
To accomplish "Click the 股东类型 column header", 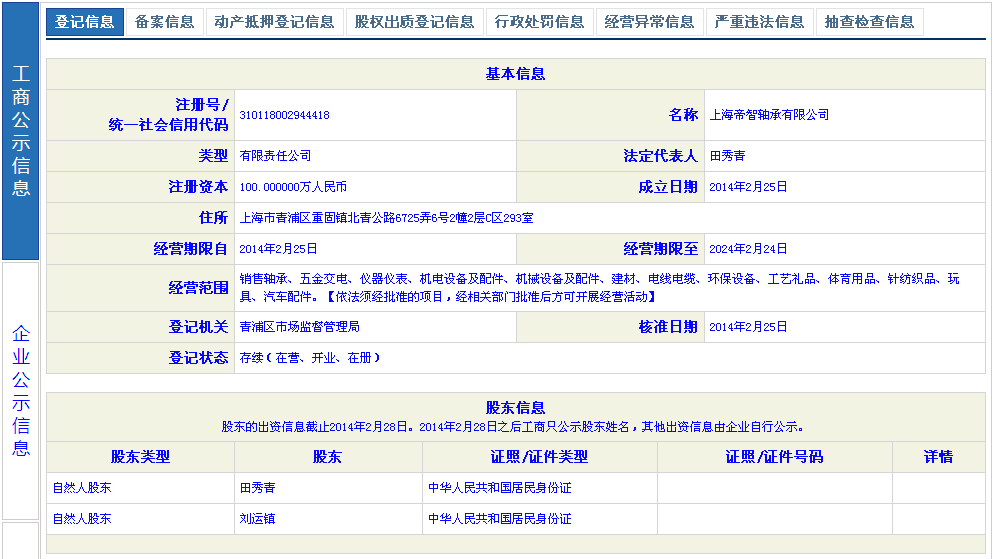I will pos(140,457).
